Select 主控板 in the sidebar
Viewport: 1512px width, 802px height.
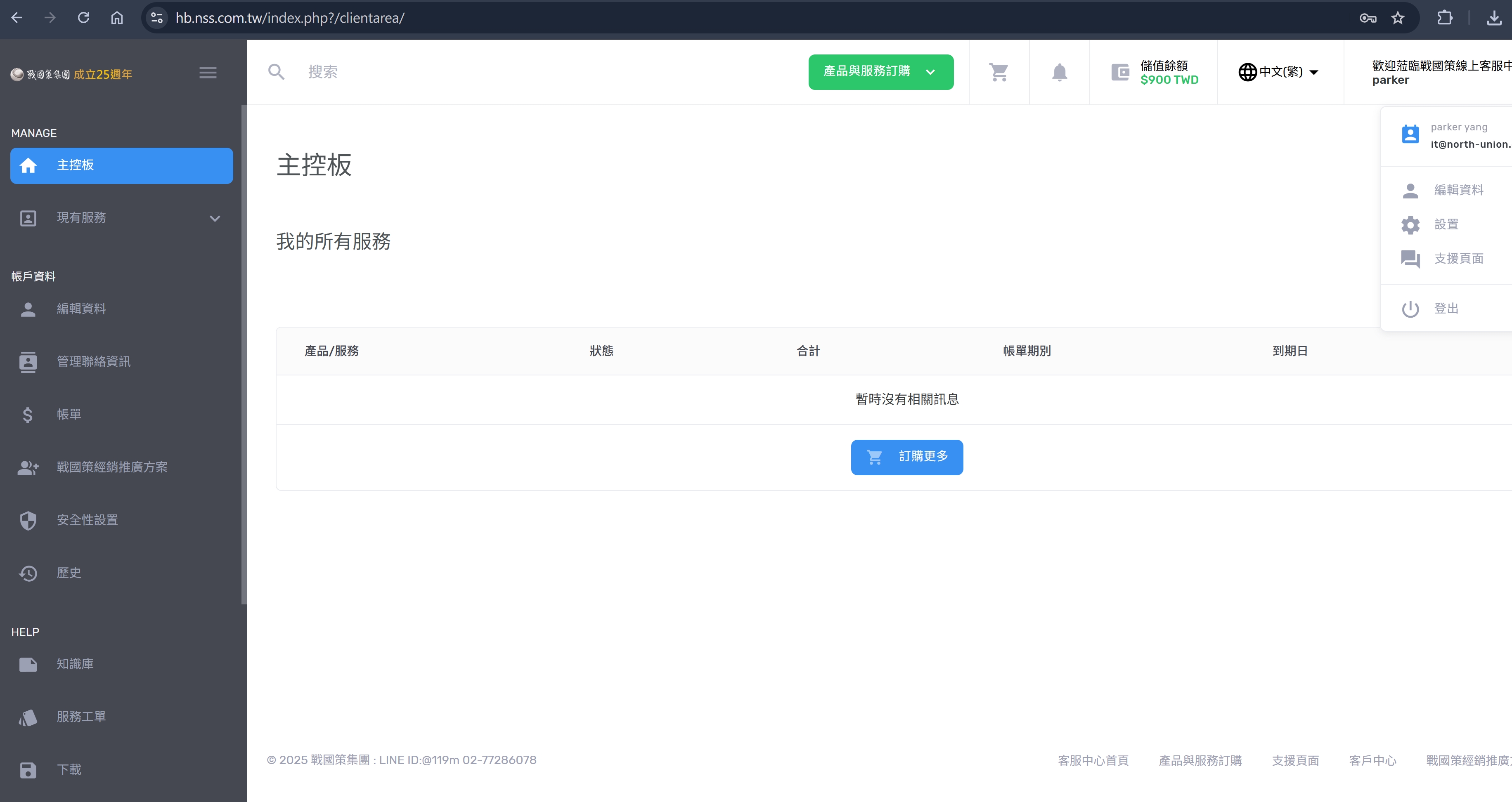[x=121, y=165]
